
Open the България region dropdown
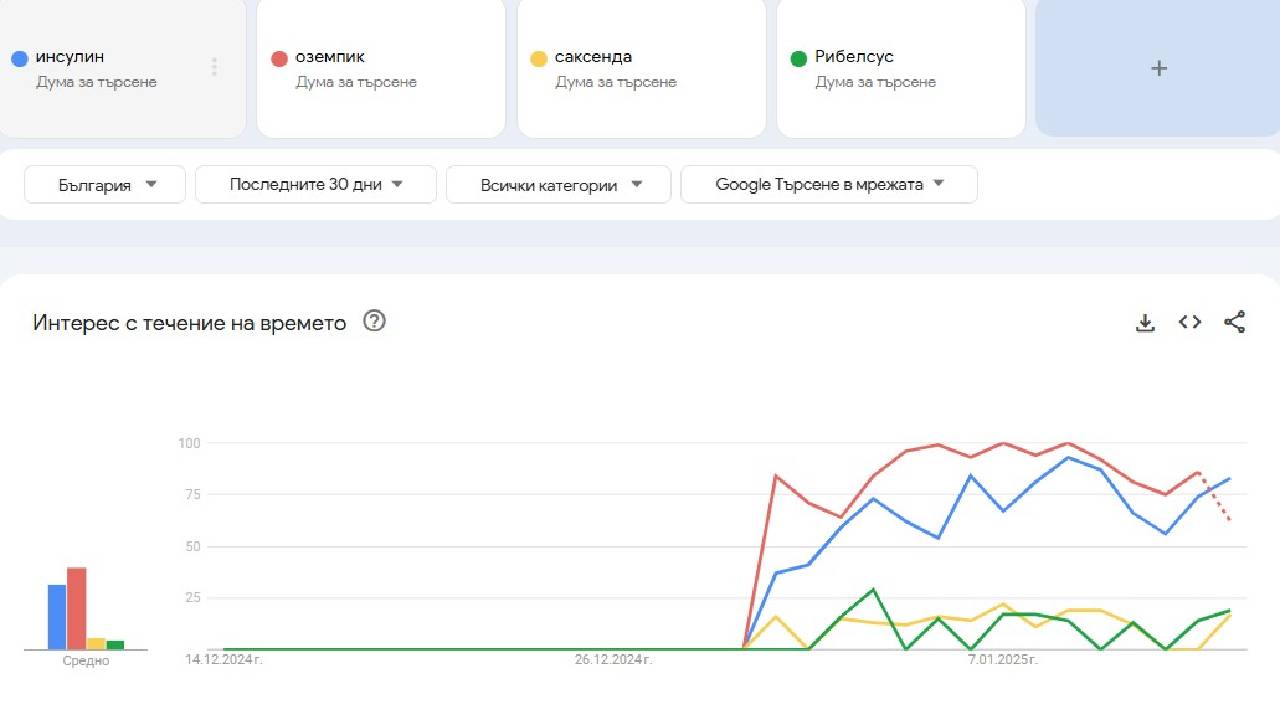(104, 184)
